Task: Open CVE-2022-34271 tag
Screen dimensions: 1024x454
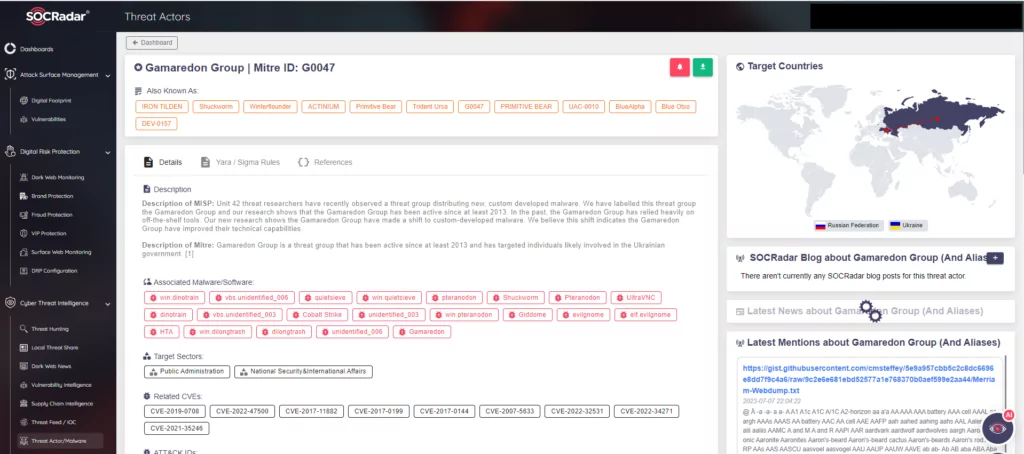Action: click(647, 412)
